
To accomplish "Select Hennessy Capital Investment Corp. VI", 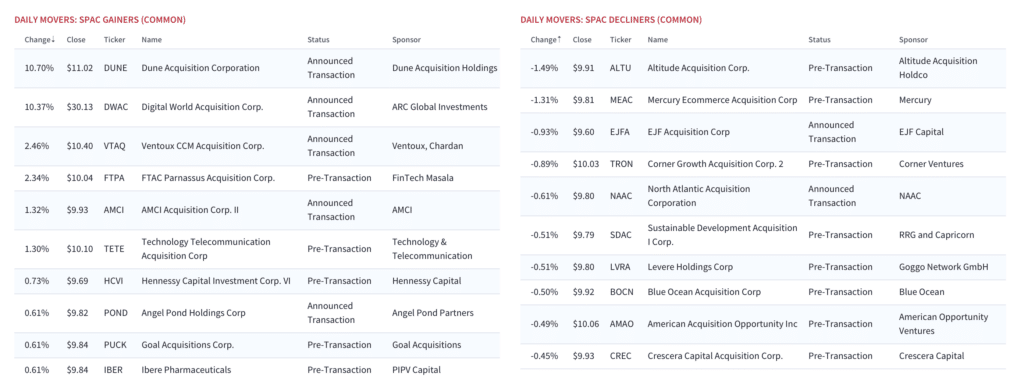I will click(216, 281).
